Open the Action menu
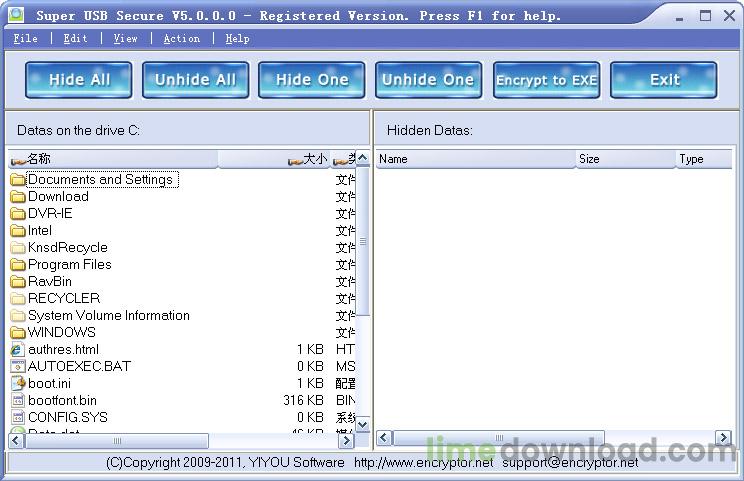This screenshot has width=744, height=481. coord(181,38)
